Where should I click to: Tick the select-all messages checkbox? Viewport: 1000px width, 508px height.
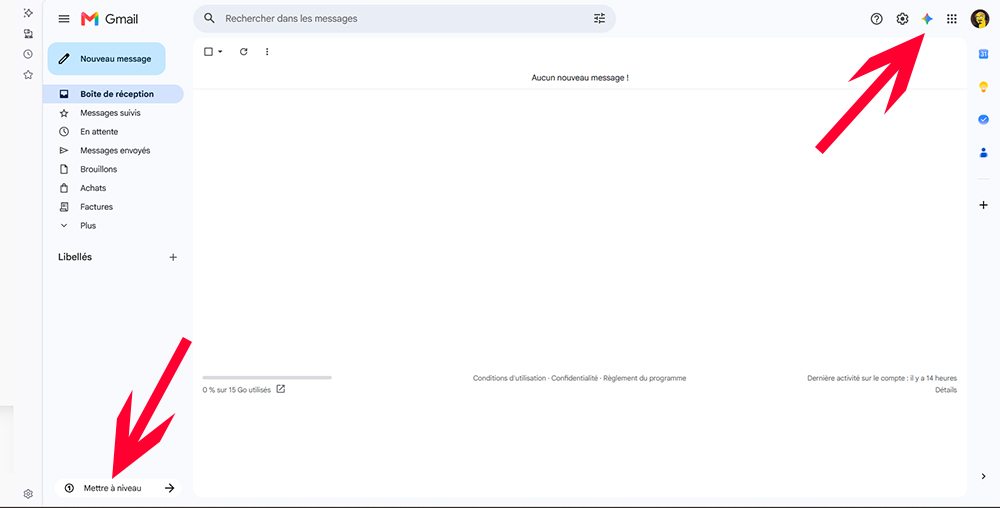(x=209, y=52)
